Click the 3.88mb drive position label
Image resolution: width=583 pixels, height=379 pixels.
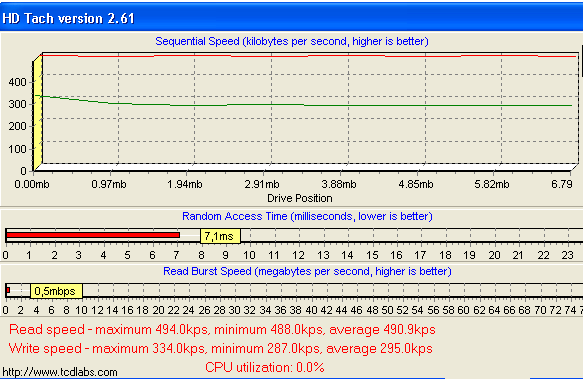coord(339,184)
